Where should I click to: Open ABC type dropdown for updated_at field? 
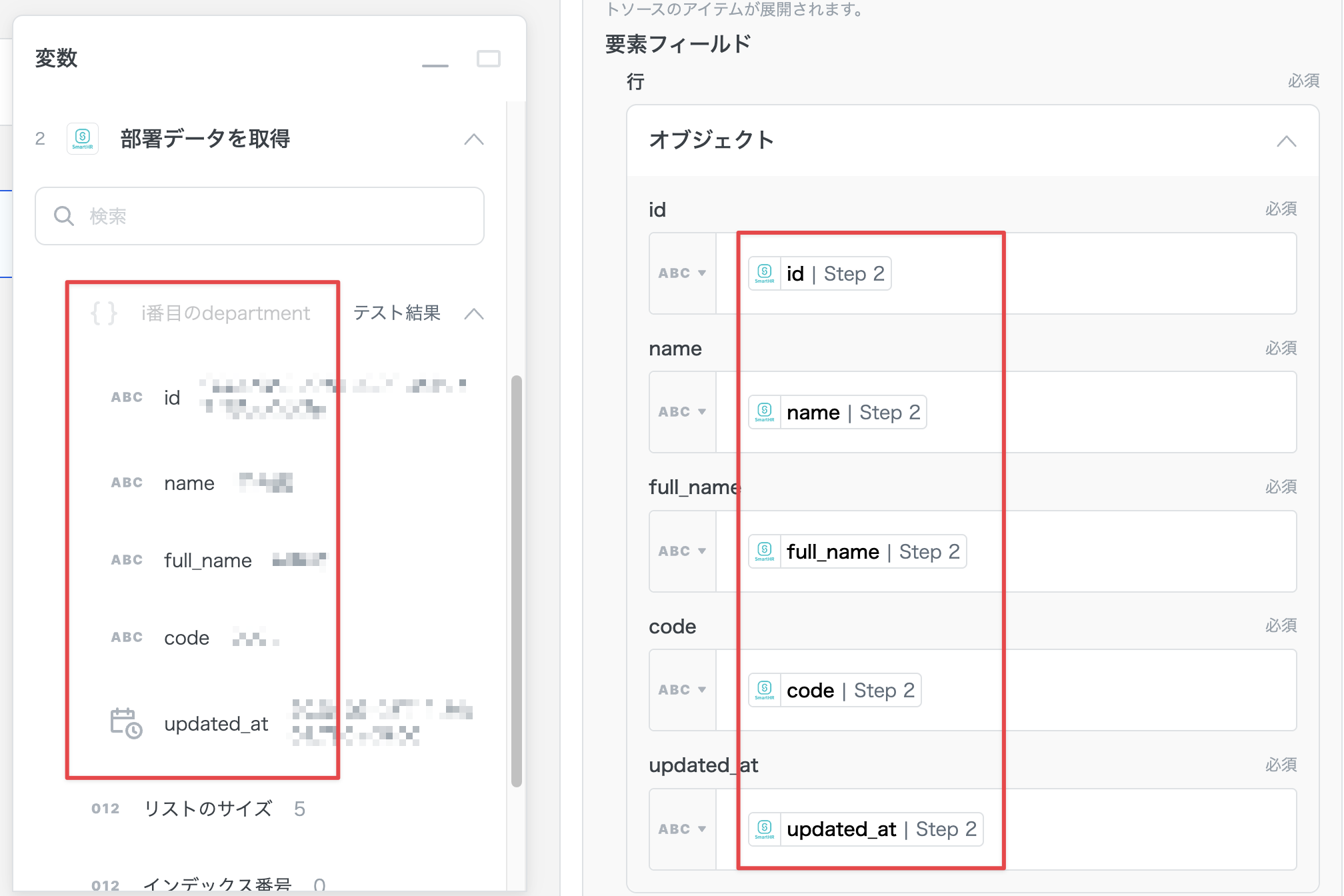[682, 829]
